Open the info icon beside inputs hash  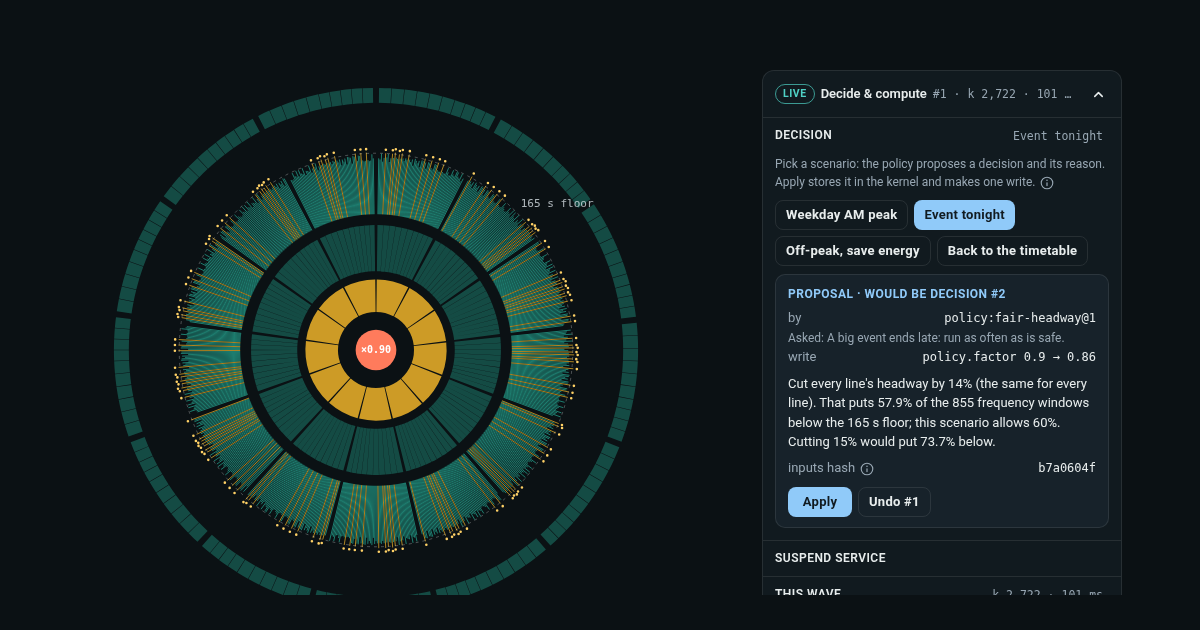click(x=867, y=469)
